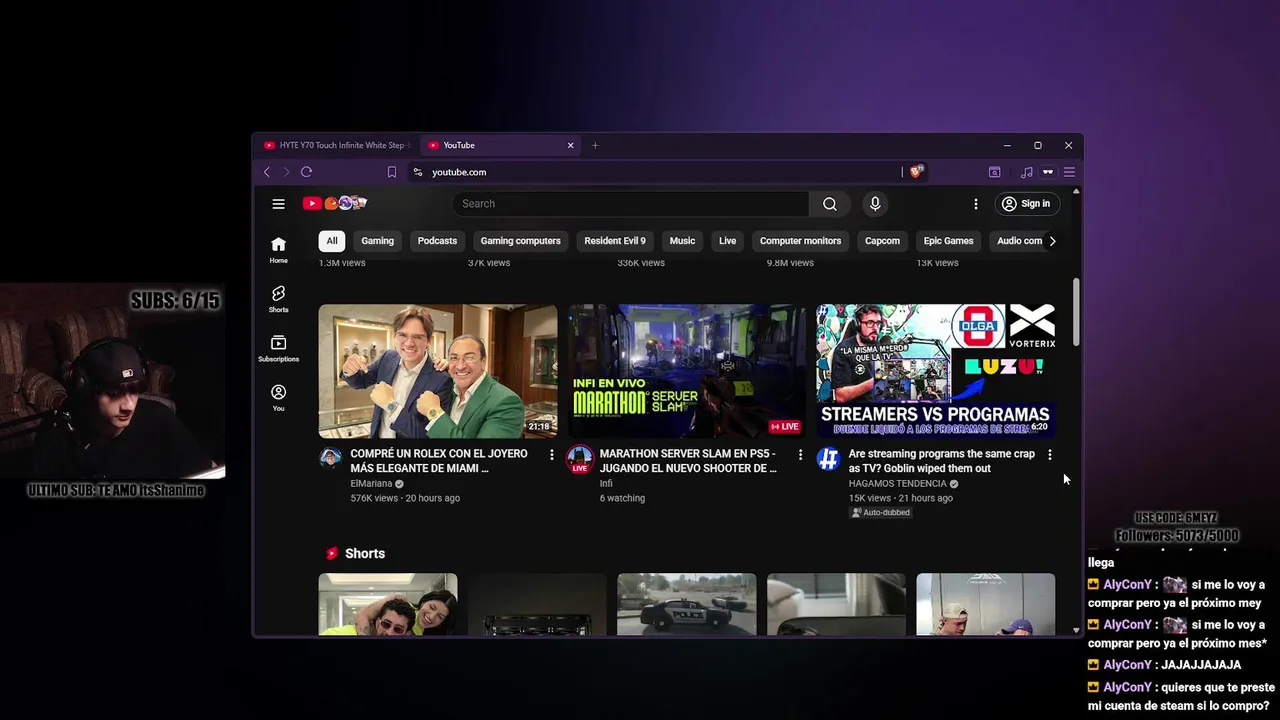Bookmark this page
This screenshot has height=720, width=1280.
tap(391, 172)
